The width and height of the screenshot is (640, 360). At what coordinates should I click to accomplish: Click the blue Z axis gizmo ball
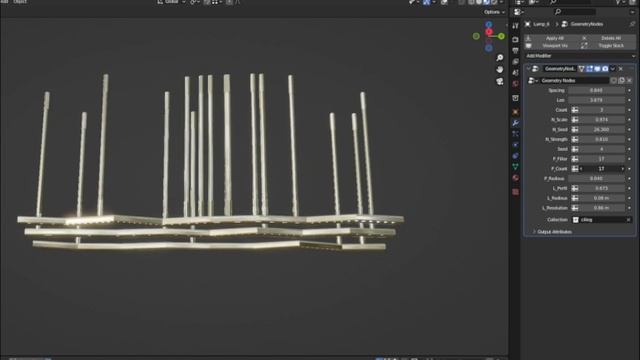click(x=489, y=25)
